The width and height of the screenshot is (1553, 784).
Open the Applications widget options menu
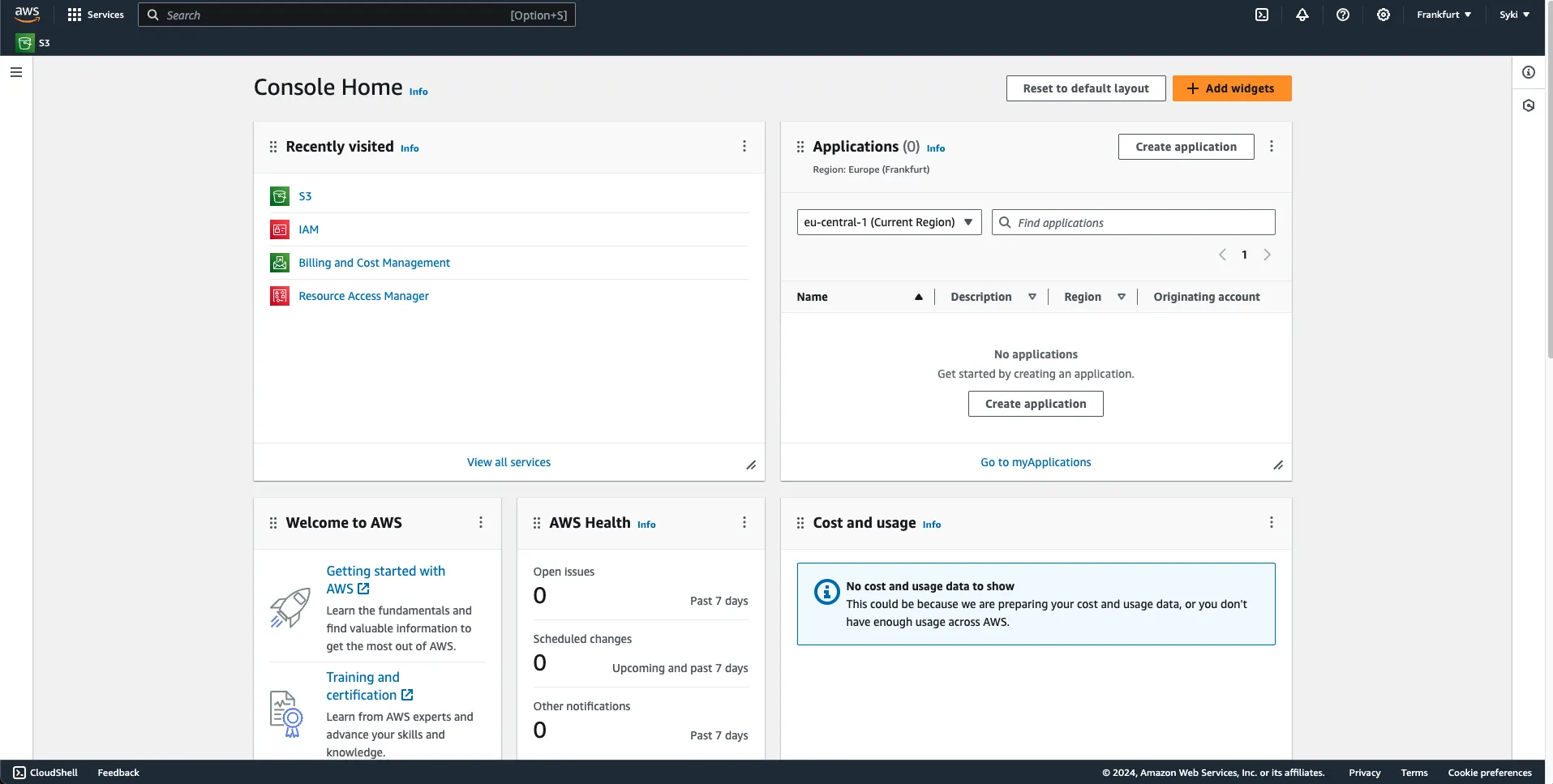tap(1272, 146)
